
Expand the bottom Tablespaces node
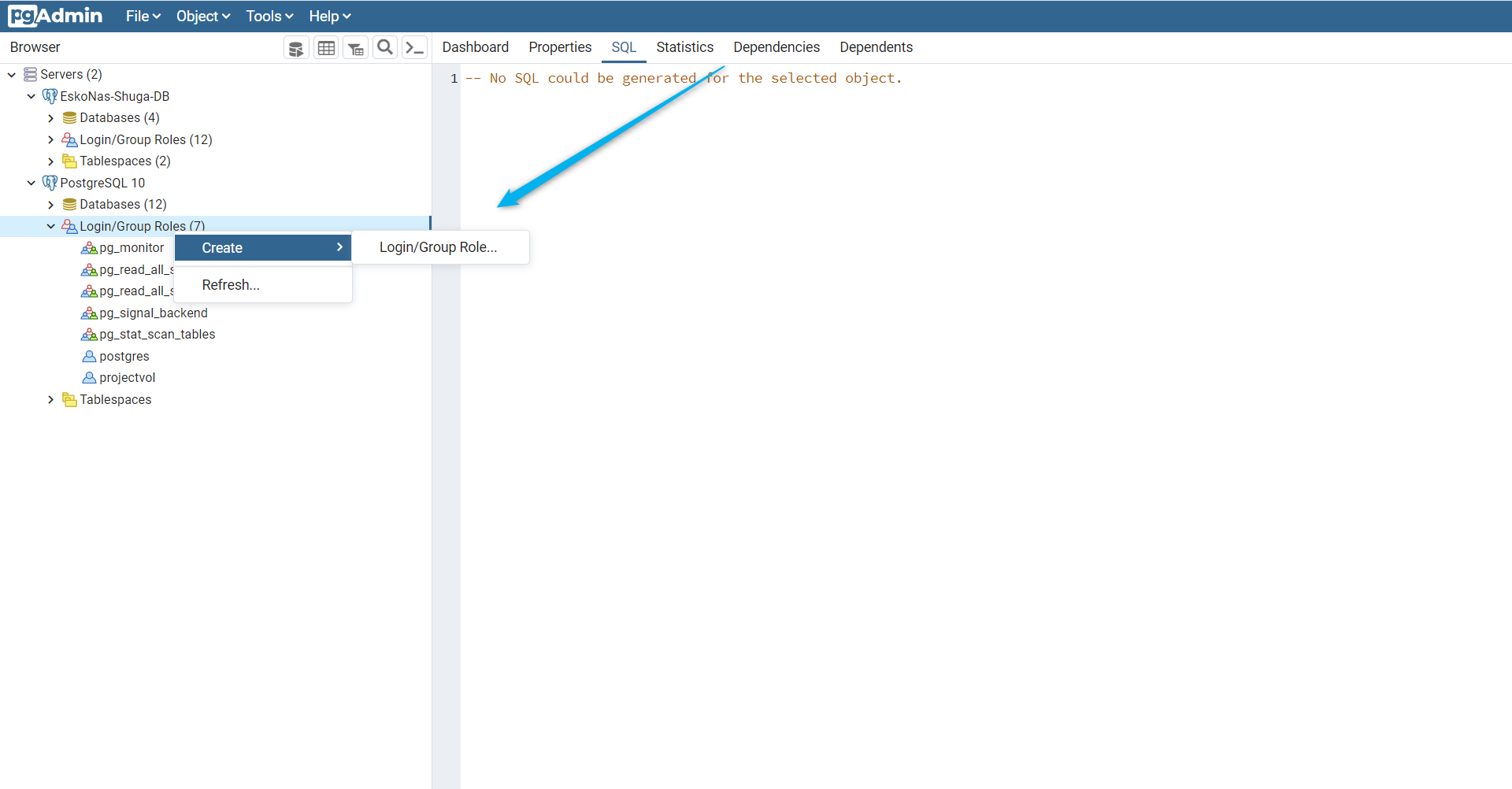pyautogui.click(x=51, y=399)
